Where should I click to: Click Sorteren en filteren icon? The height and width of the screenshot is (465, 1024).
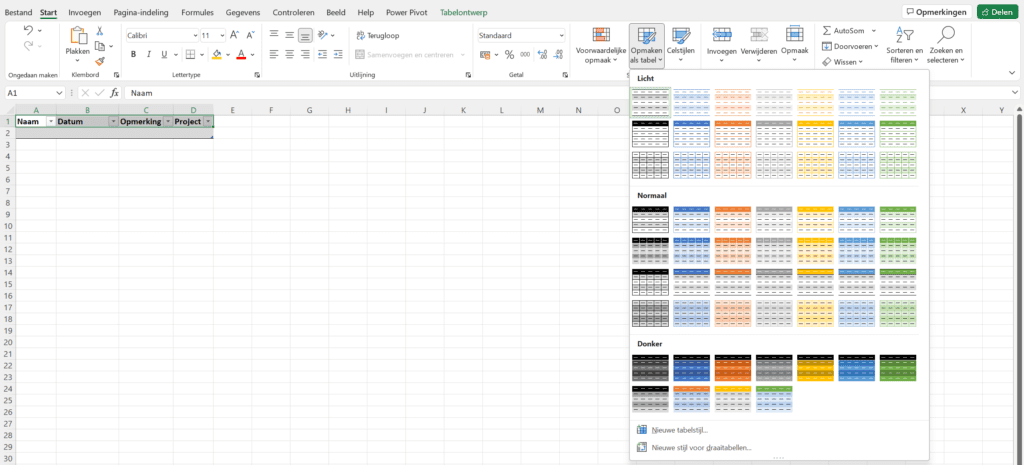(x=904, y=34)
